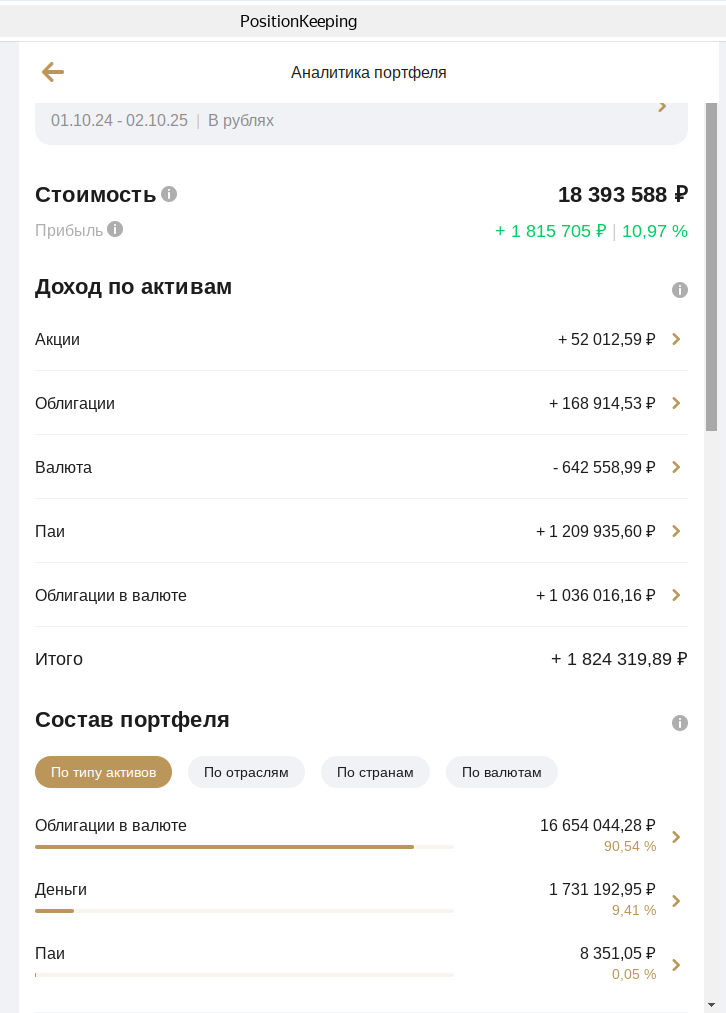Image resolution: width=726 pixels, height=1013 pixels.
Task: Show info next to Стоимость heading
Action: click(x=169, y=194)
